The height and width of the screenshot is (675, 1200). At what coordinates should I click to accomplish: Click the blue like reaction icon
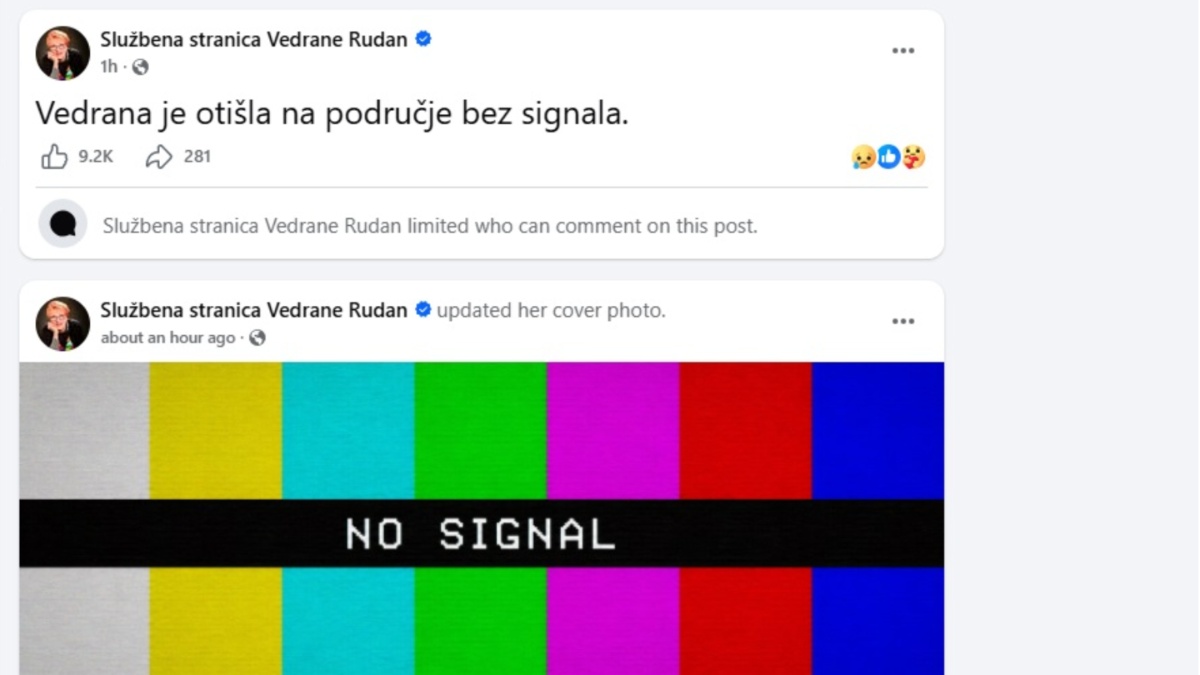(x=888, y=157)
